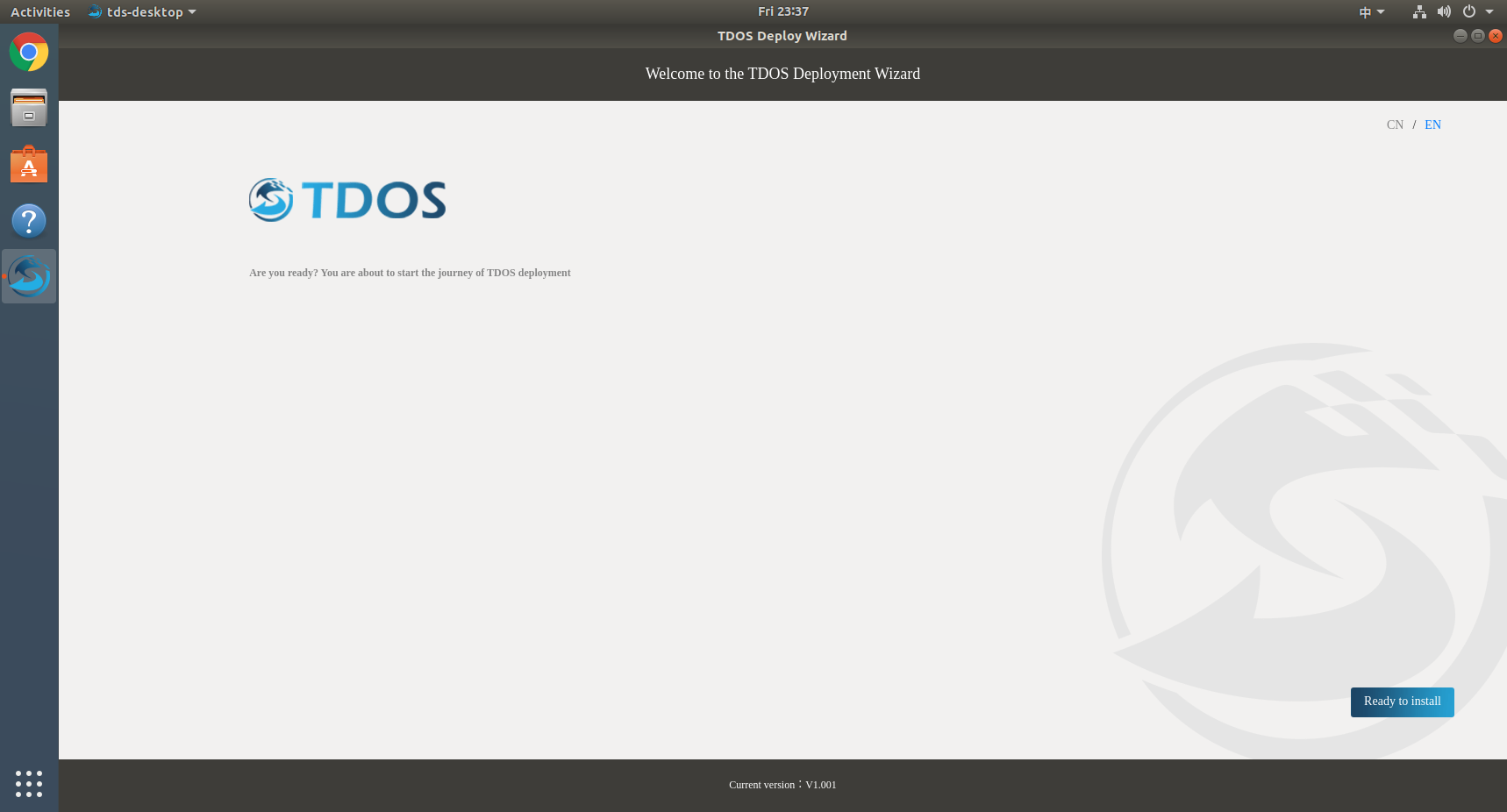The width and height of the screenshot is (1507, 812).
Task: Switch language to EN
Action: pyautogui.click(x=1432, y=125)
